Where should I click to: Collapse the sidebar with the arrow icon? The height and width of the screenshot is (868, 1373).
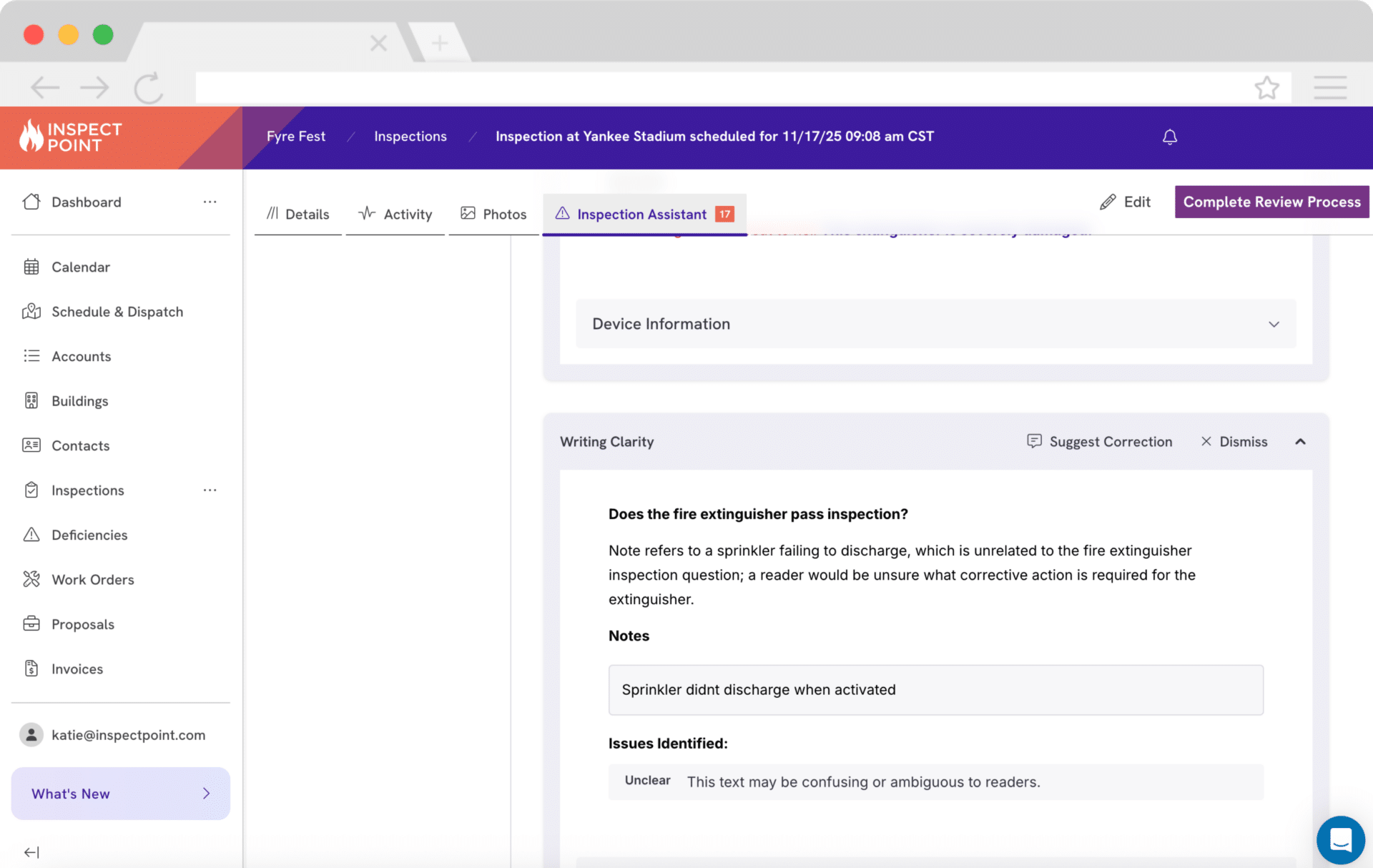pos(31,852)
